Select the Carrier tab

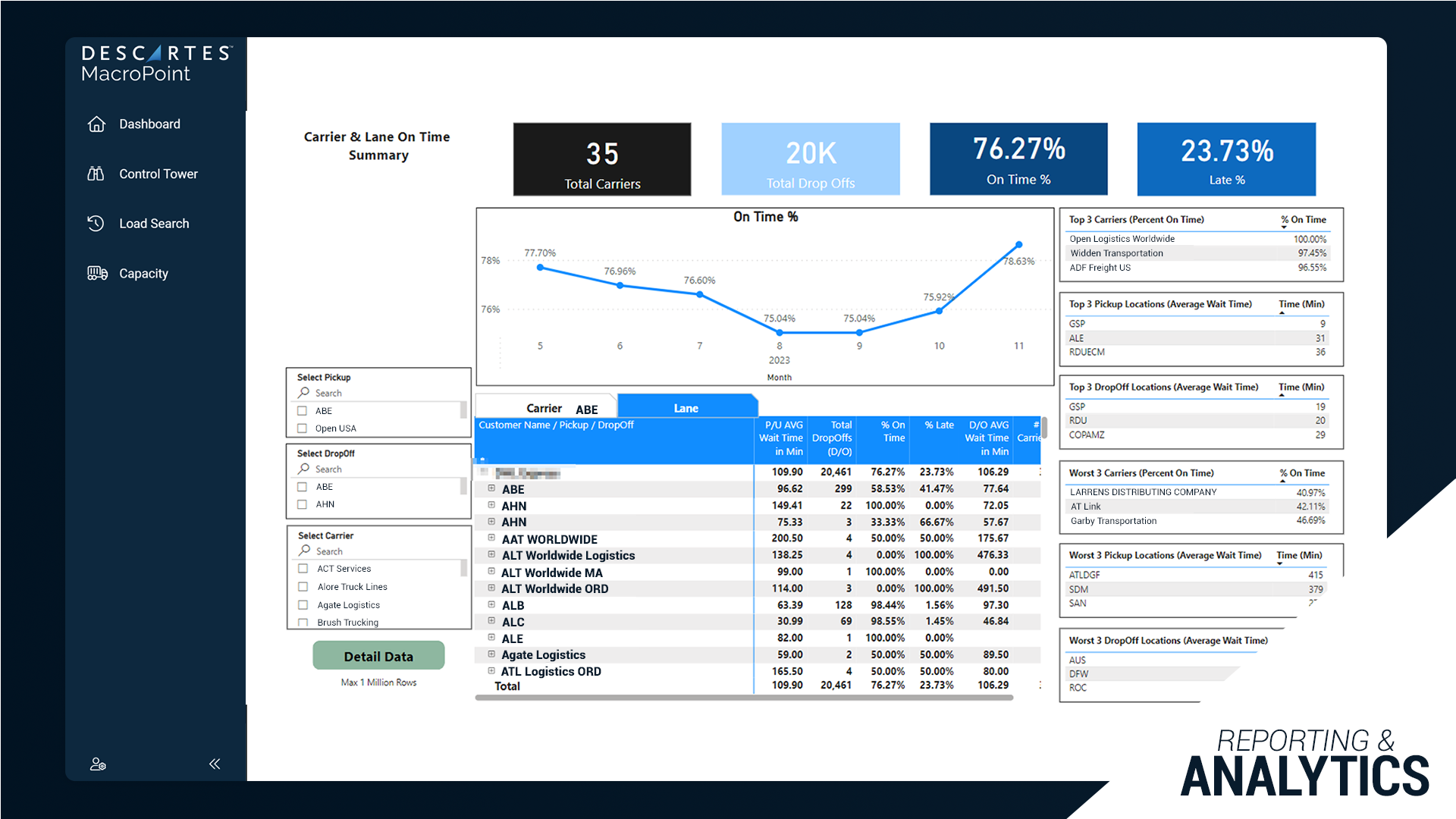(544, 408)
